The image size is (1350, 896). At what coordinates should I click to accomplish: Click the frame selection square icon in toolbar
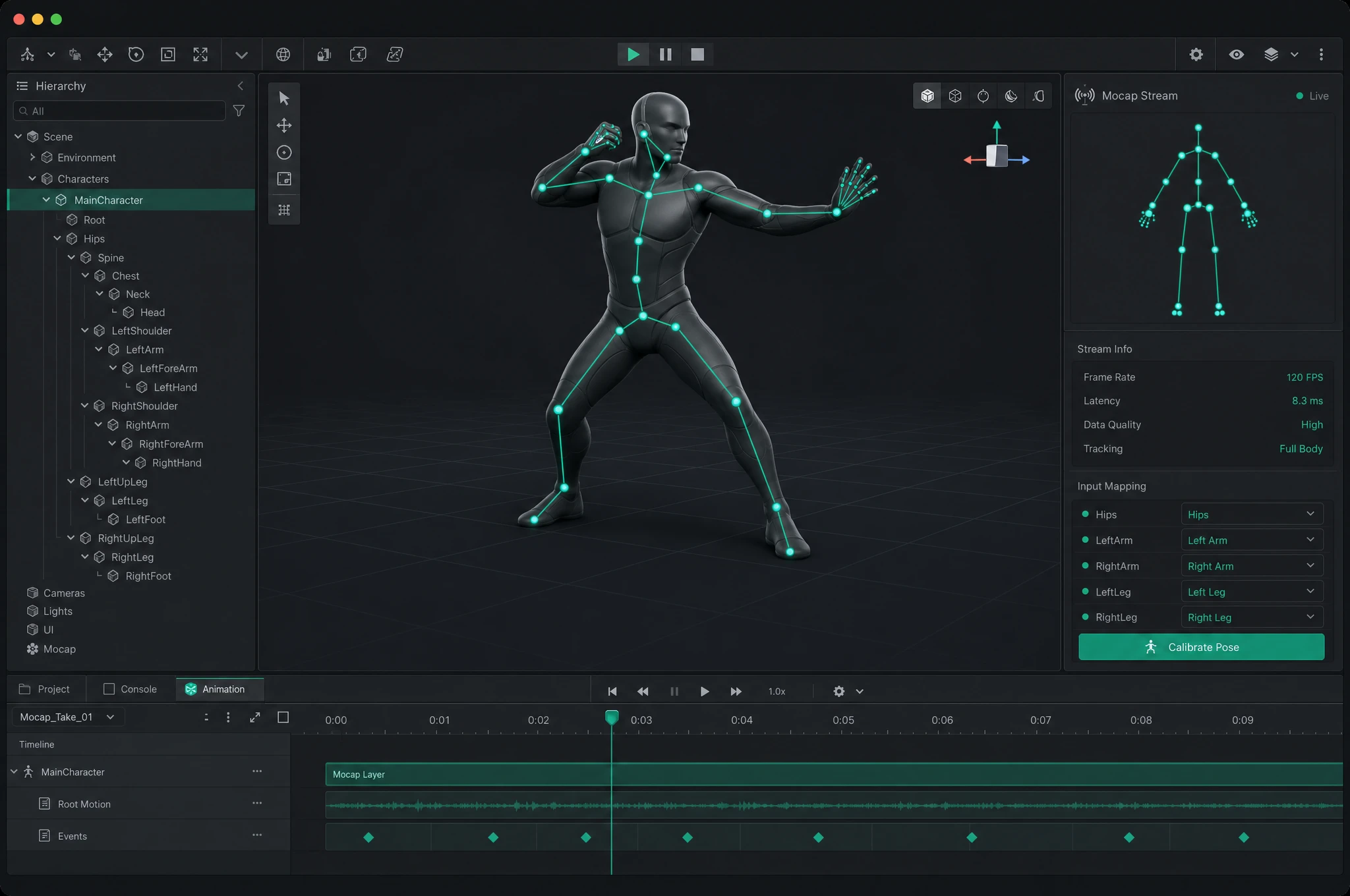(168, 55)
